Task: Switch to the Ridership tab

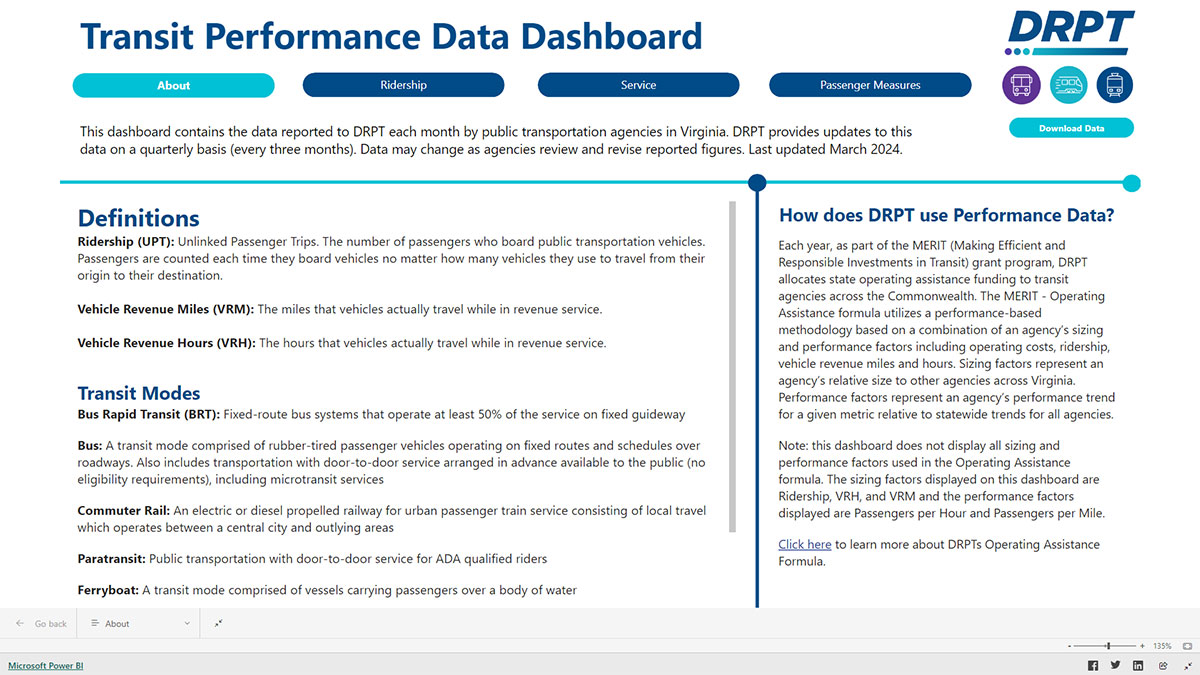Action: pos(403,85)
